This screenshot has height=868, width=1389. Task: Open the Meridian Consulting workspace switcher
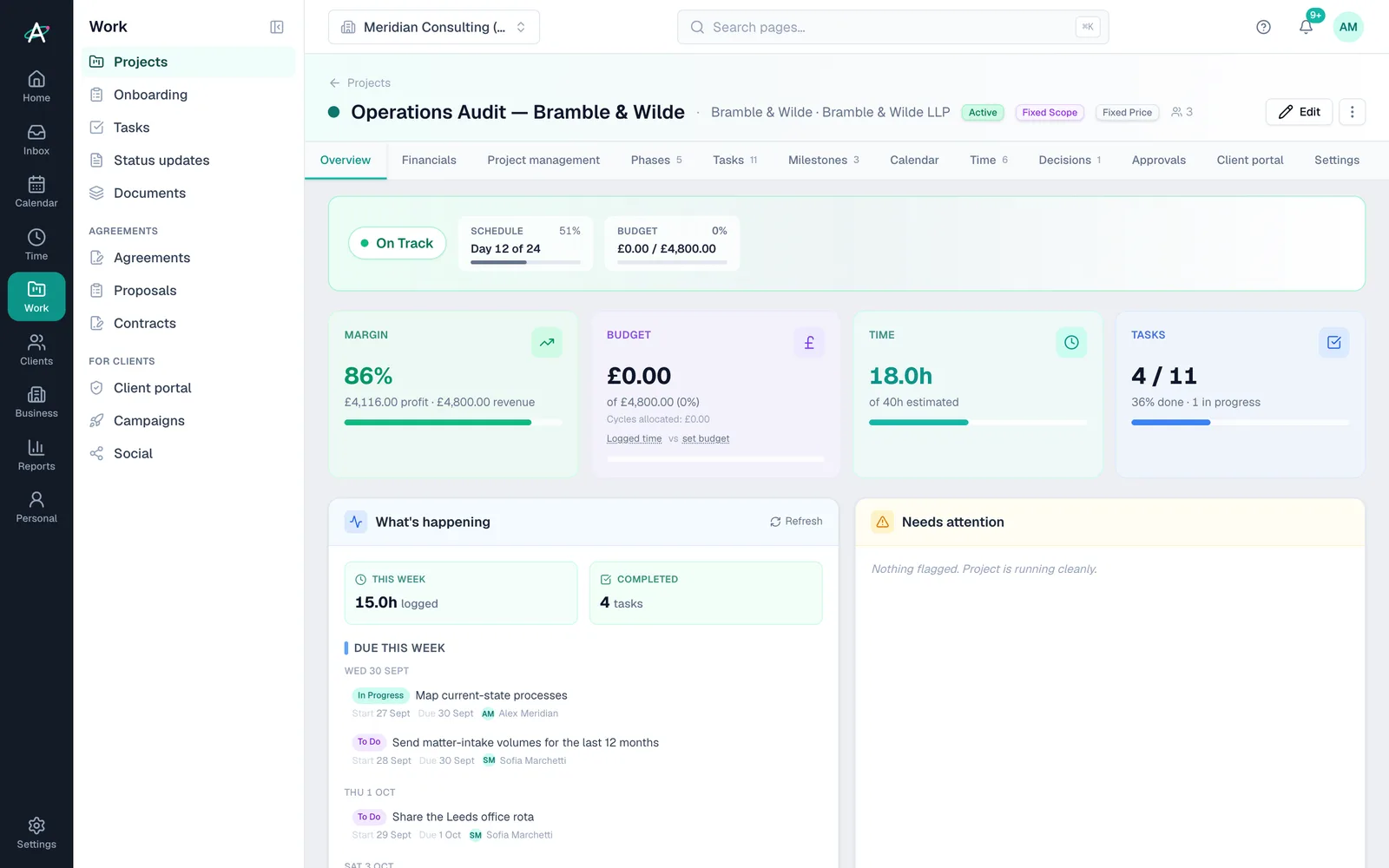point(434,27)
